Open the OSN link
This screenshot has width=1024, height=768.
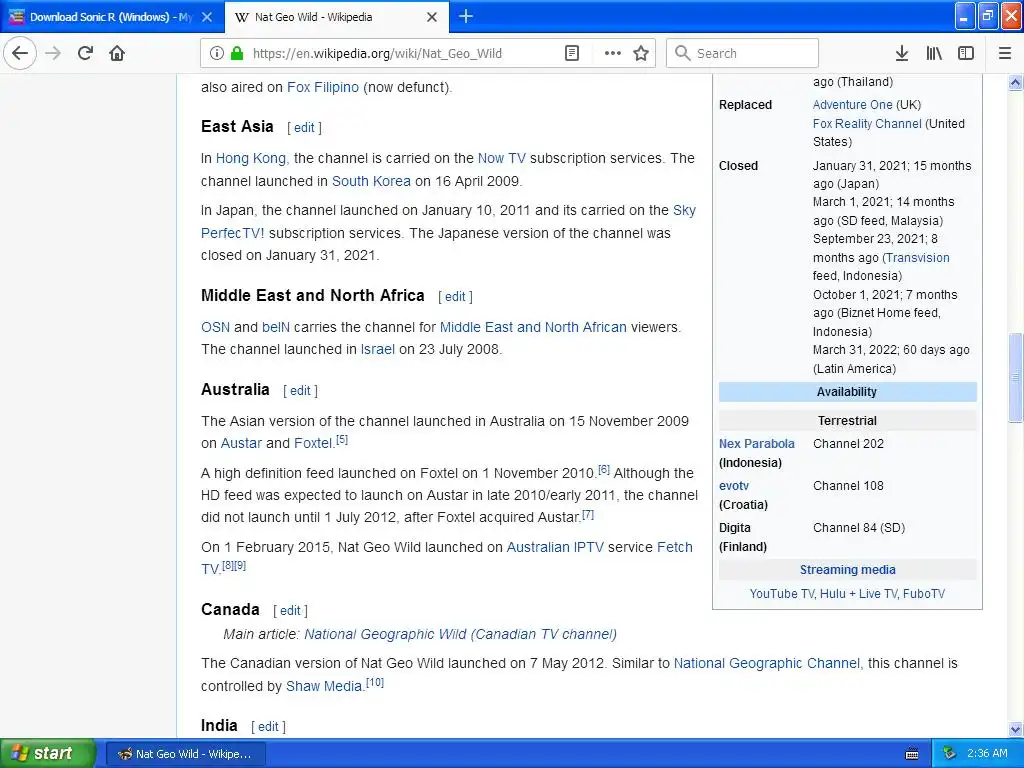[216, 327]
